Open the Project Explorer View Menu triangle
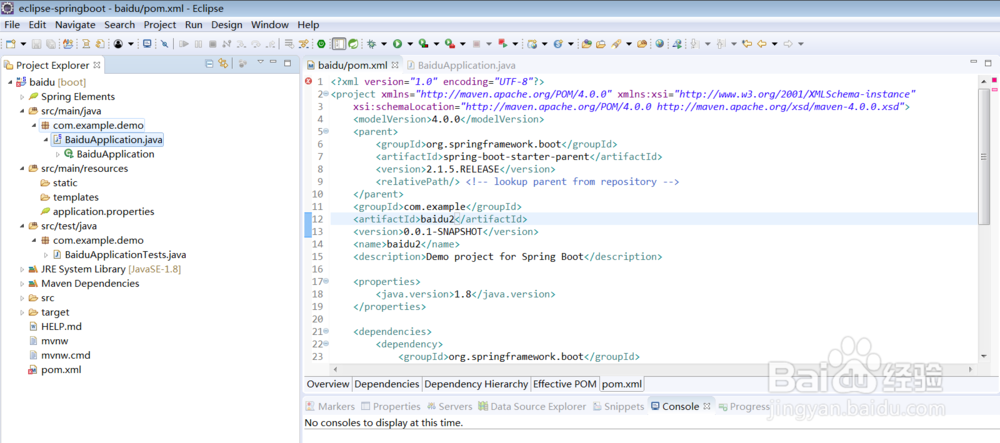 (260, 62)
